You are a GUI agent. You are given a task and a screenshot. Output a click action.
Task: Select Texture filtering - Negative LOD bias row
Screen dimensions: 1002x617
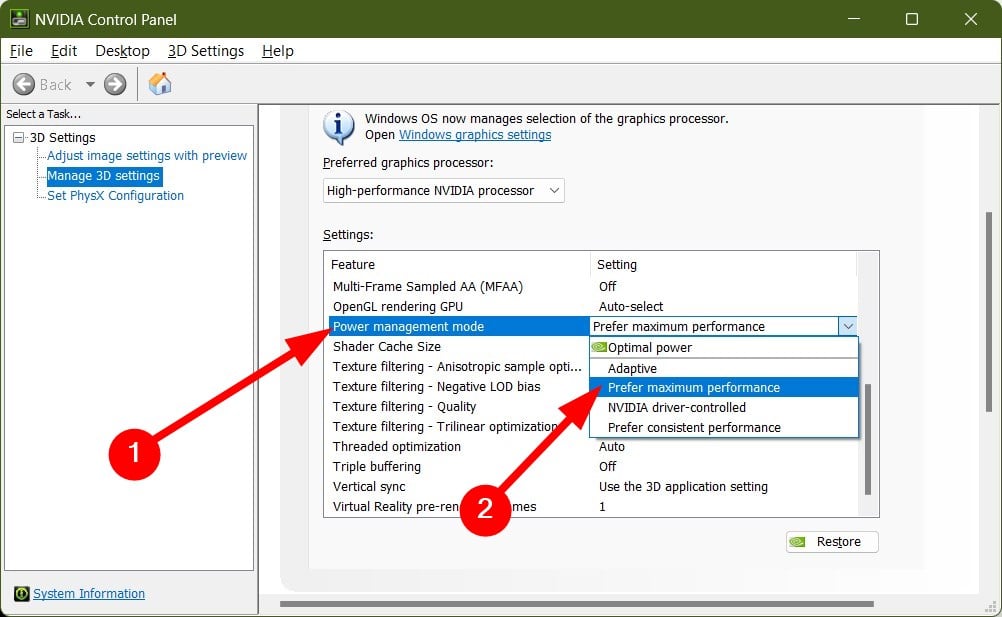459,386
